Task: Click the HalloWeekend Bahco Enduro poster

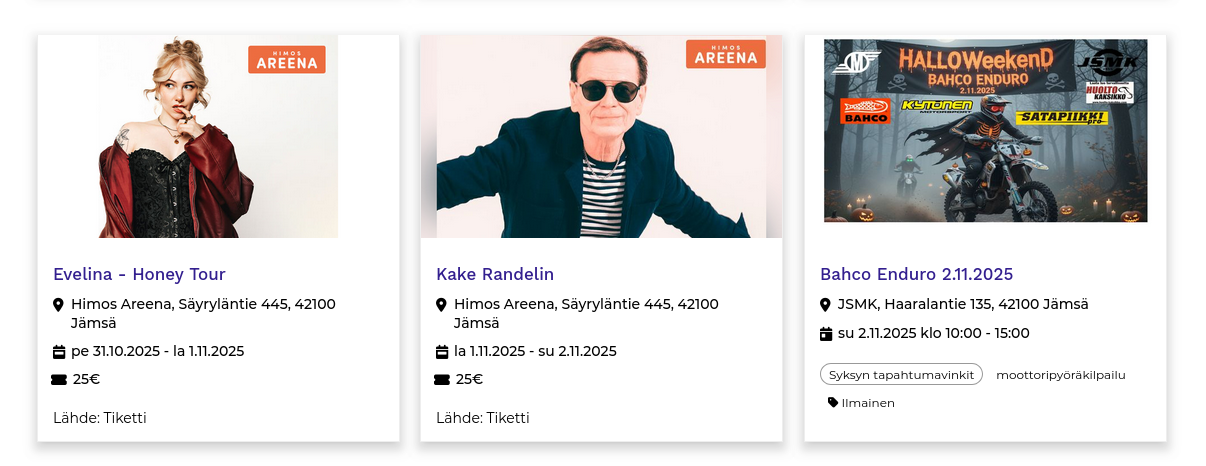Action: pyautogui.click(x=985, y=130)
